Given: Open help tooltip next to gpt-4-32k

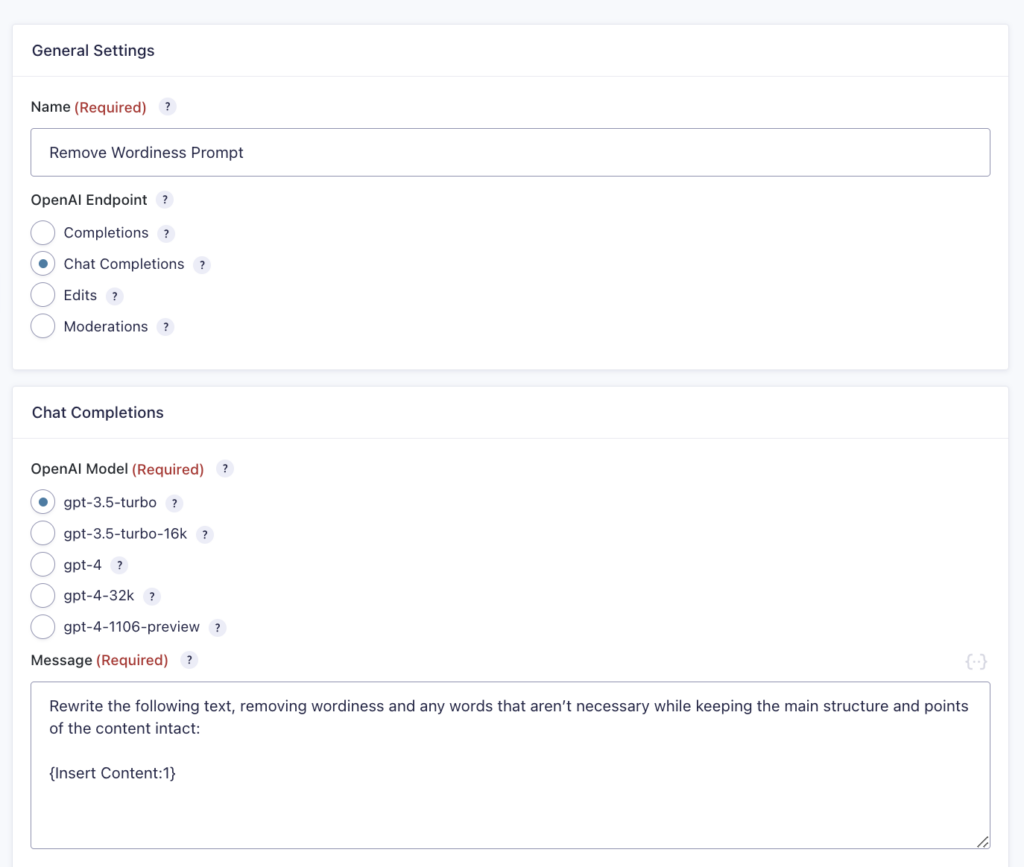Looking at the screenshot, I should [x=151, y=596].
